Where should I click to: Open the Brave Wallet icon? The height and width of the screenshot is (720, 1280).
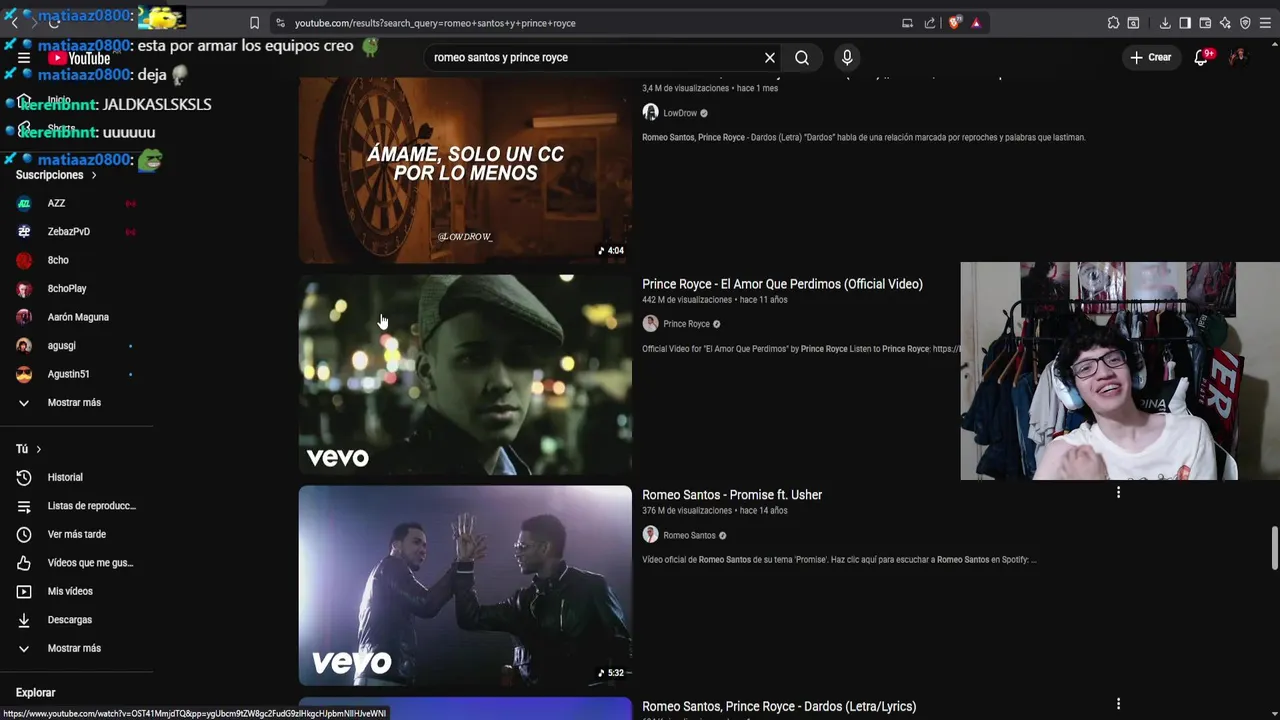point(1205,23)
